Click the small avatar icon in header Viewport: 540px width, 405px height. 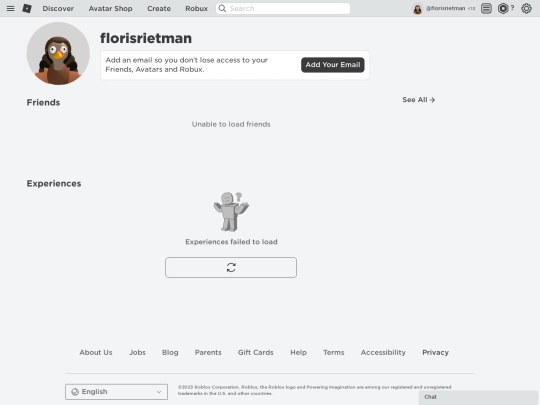click(417, 9)
